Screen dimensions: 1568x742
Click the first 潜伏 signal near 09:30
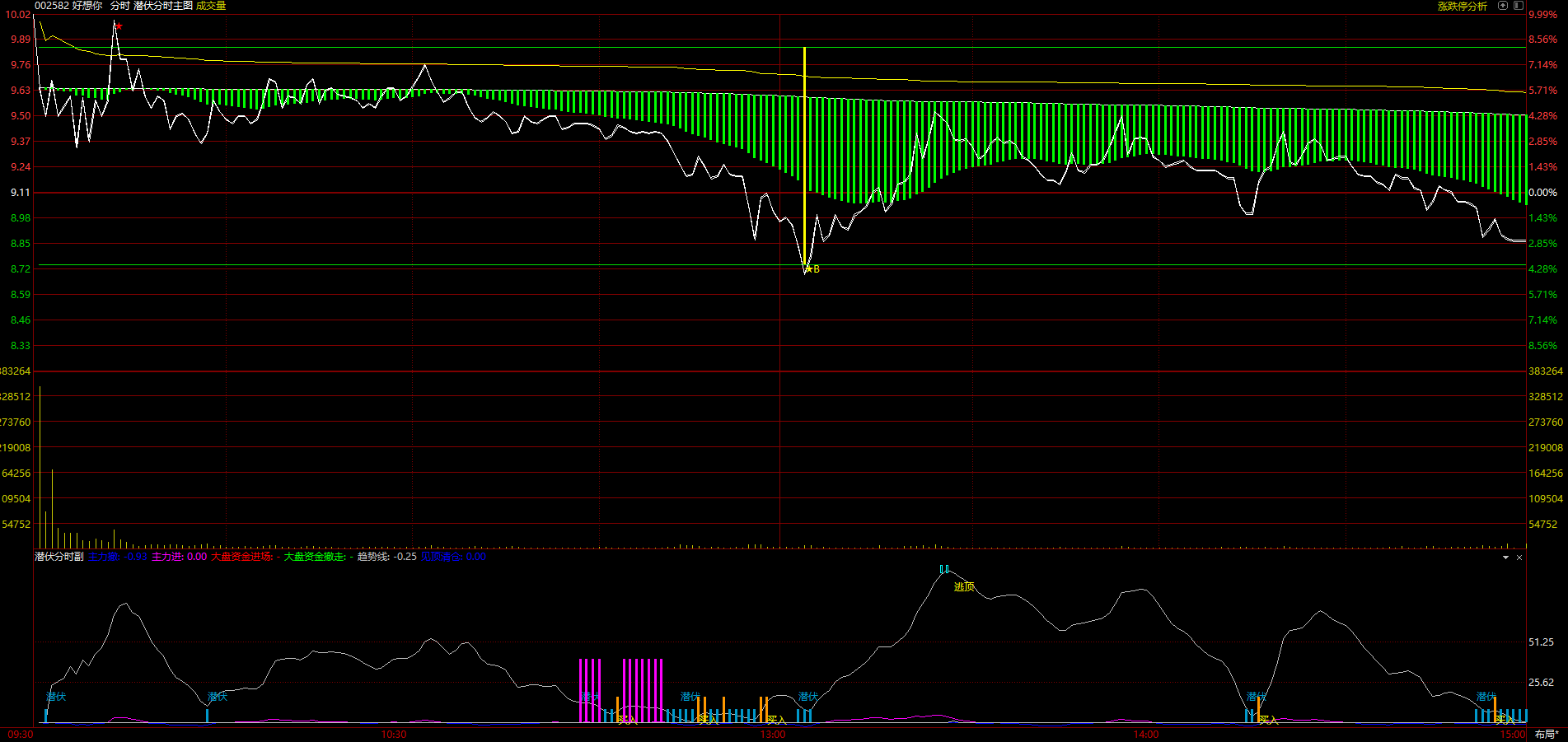click(x=56, y=697)
